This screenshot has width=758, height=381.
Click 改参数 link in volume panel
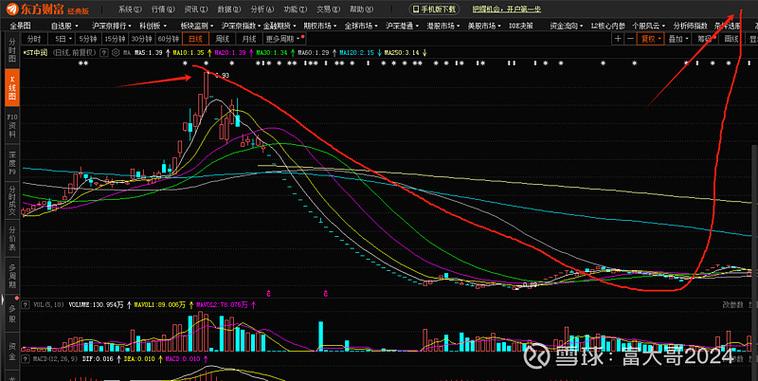click(x=732, y=305)
